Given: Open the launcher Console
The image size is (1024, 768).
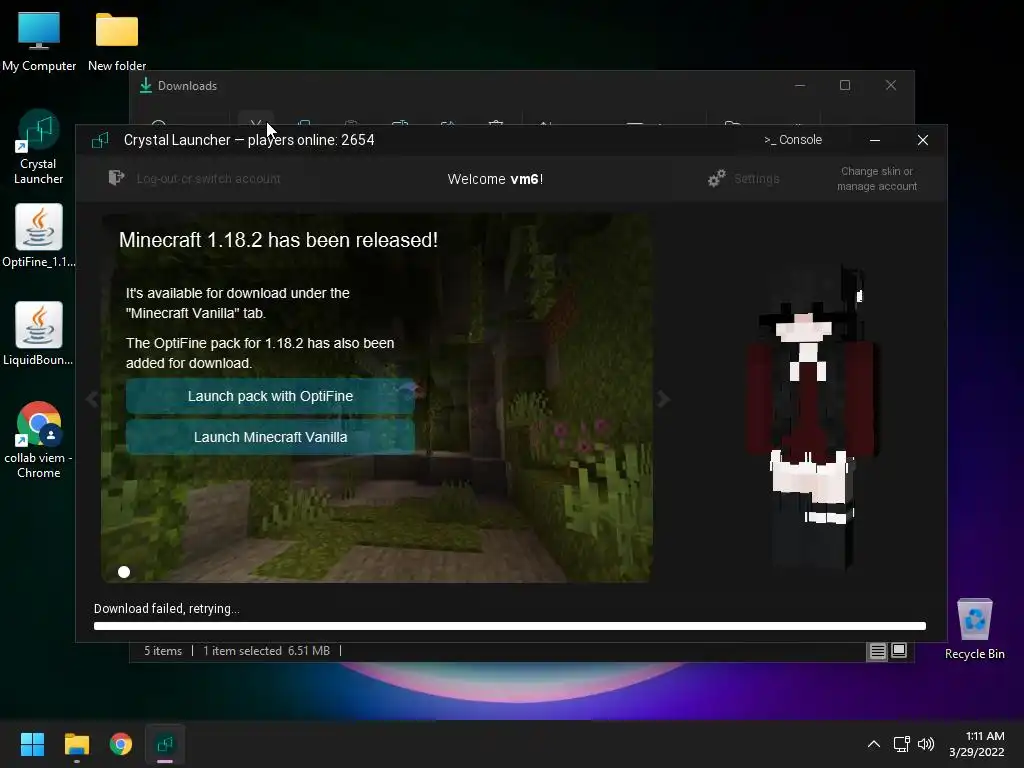Looking at the screenshot, I should (x=793, y=140).
